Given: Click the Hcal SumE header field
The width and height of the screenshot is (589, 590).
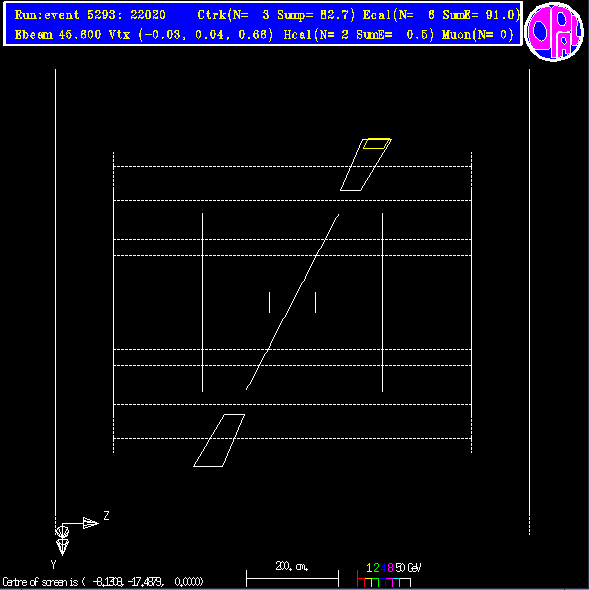Looking at the screenshot, I should (359, 35).
